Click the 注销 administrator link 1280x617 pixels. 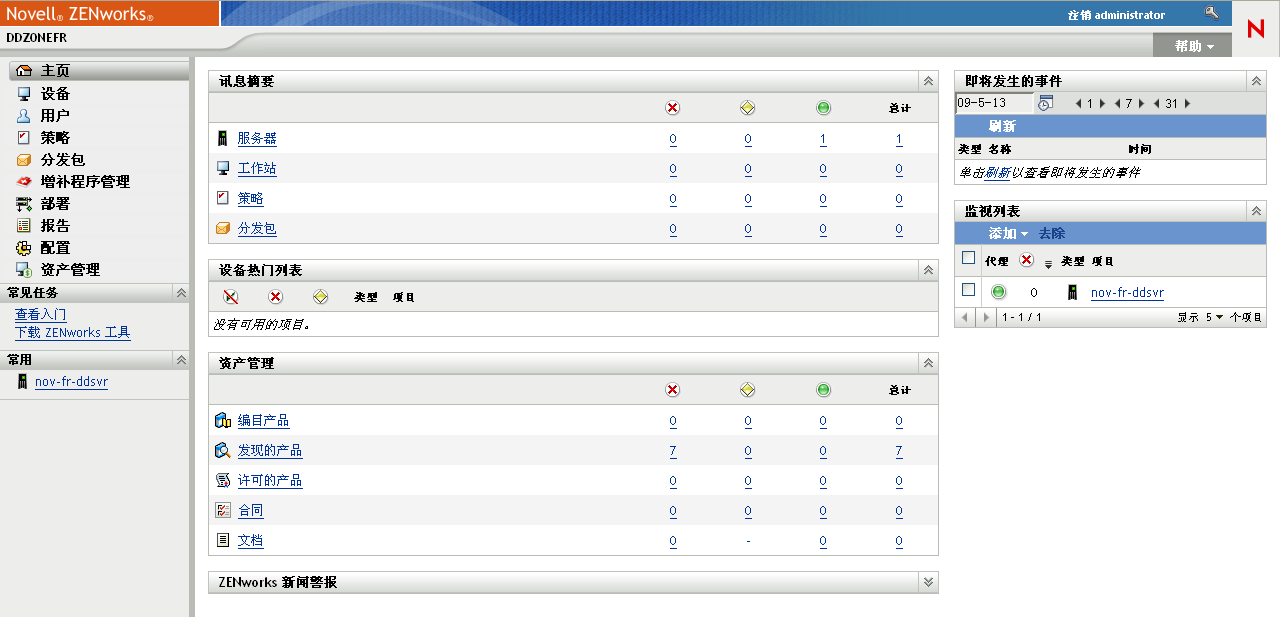pyautogui.click(x=1116, y=15)
